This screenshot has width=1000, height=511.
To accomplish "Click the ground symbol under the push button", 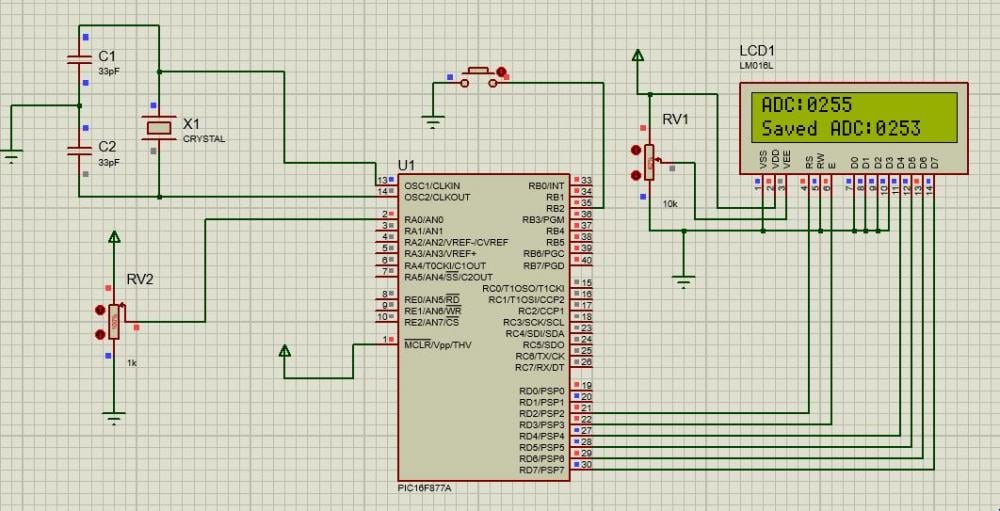I will (432, 124).
